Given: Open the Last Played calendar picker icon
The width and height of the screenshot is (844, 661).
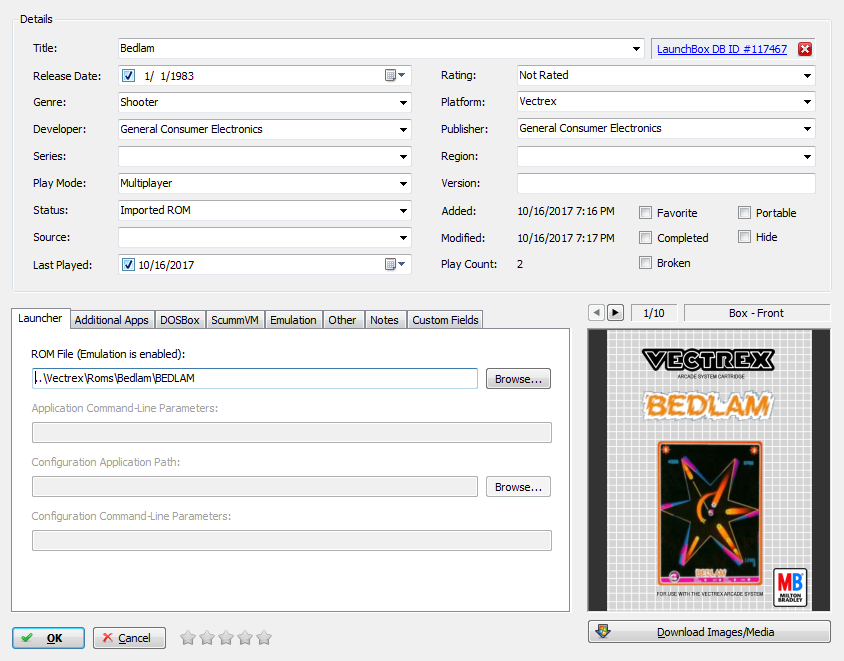Looking at the screenshot, I should tap(395, 264).
